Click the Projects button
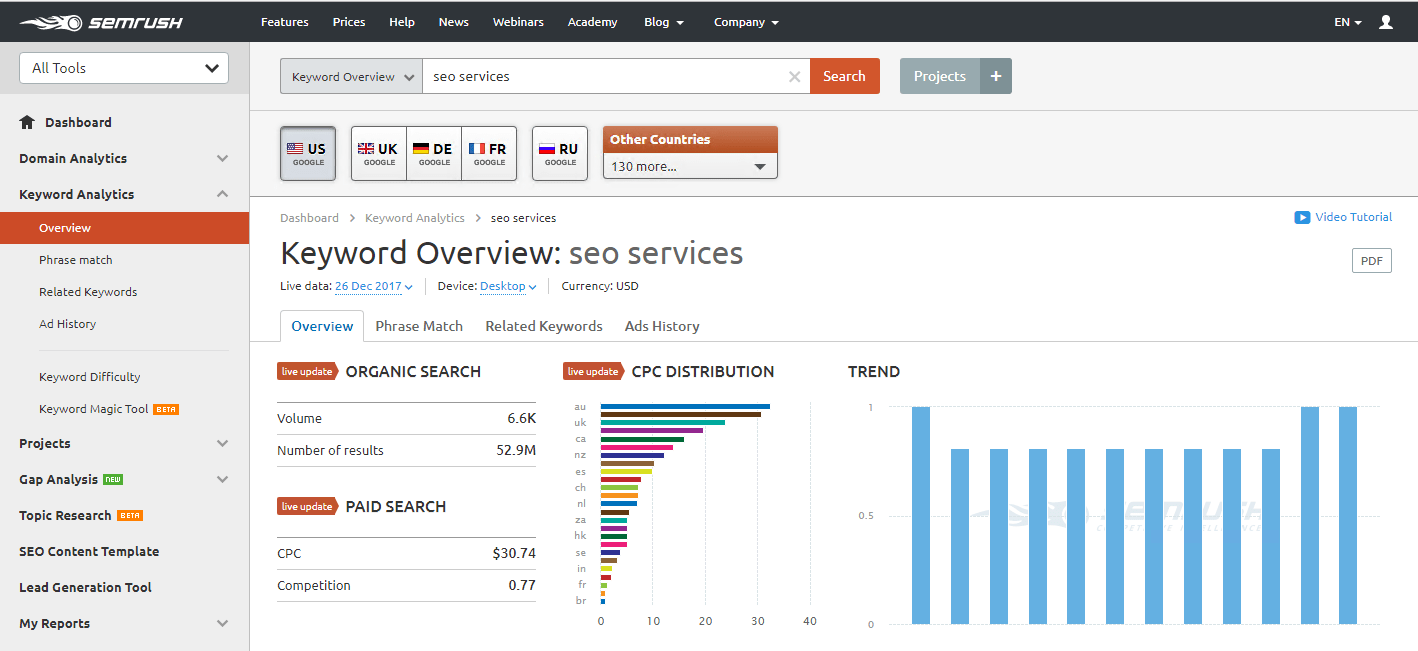Image resolution: width=1418 pixels, height=651 pixels. tap(940, 76)
